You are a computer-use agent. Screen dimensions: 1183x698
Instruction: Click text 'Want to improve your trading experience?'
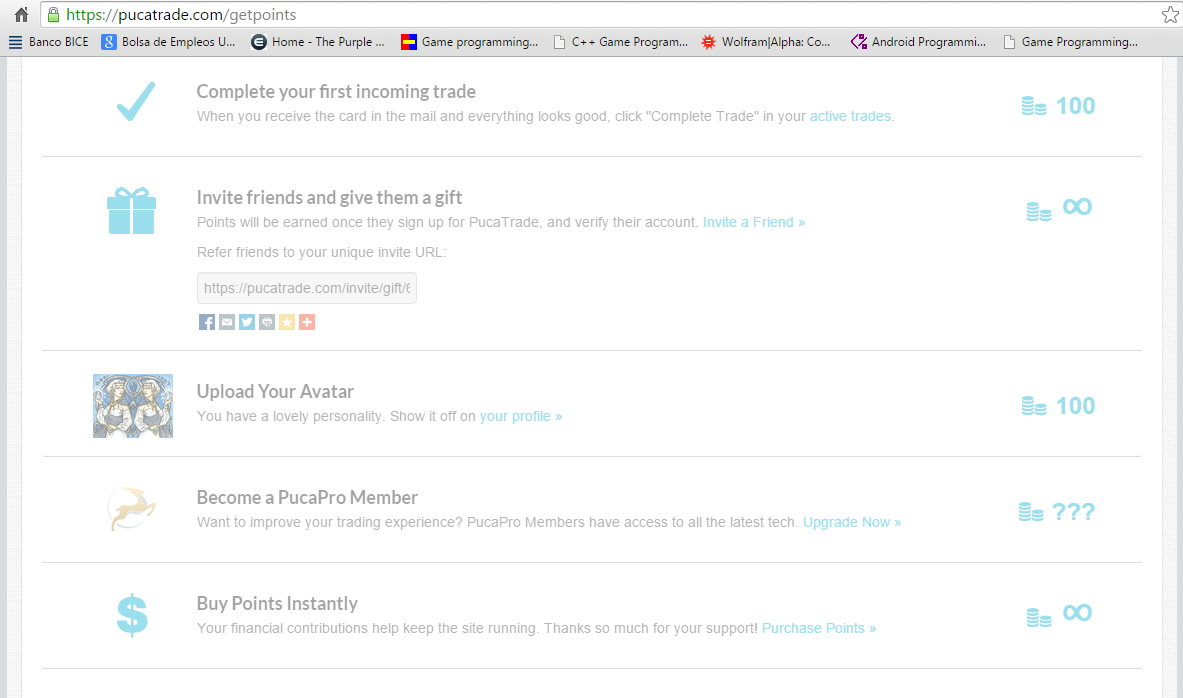click(x=330, y=522)
